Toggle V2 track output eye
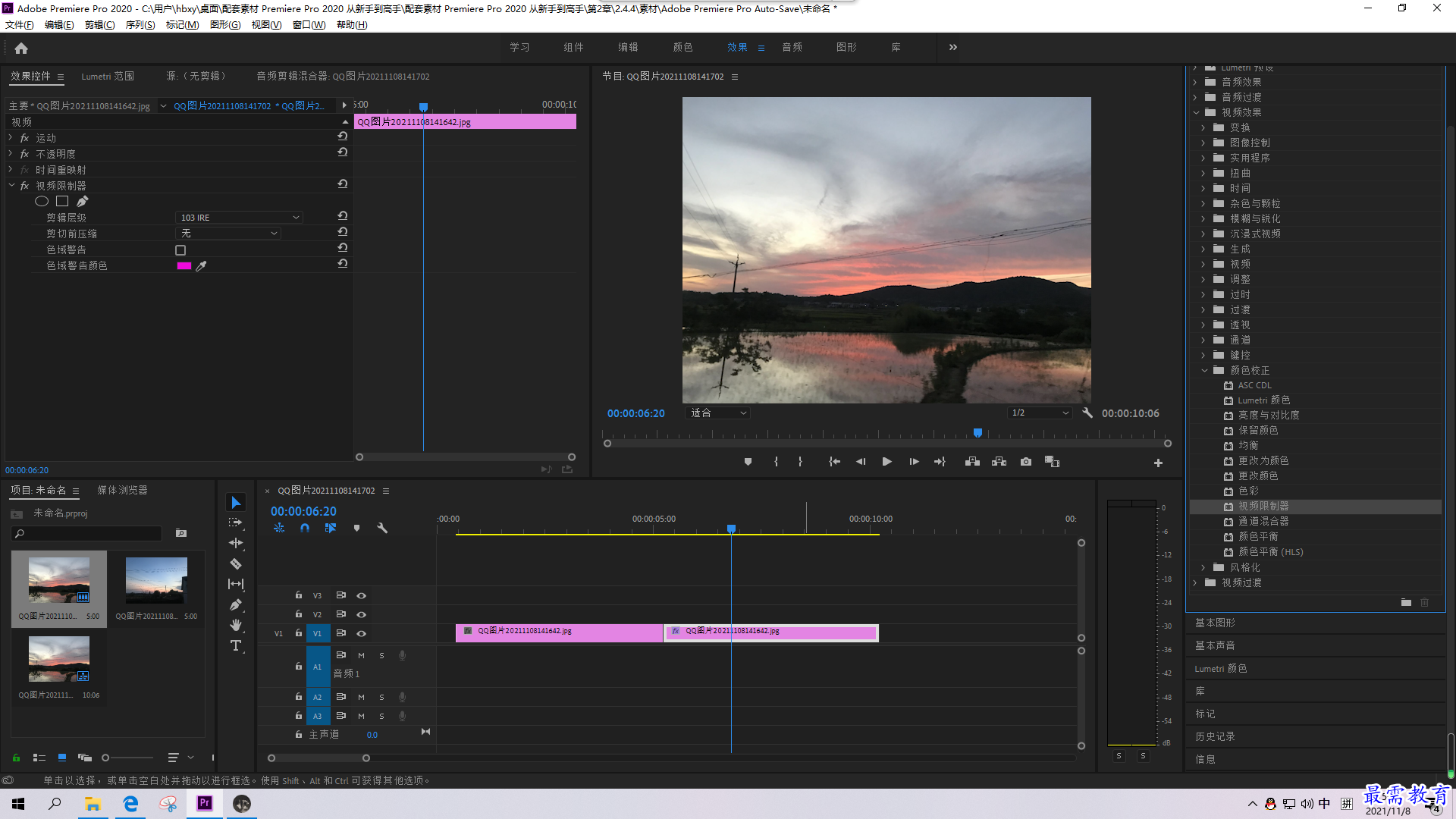 (x=362, y=615)
